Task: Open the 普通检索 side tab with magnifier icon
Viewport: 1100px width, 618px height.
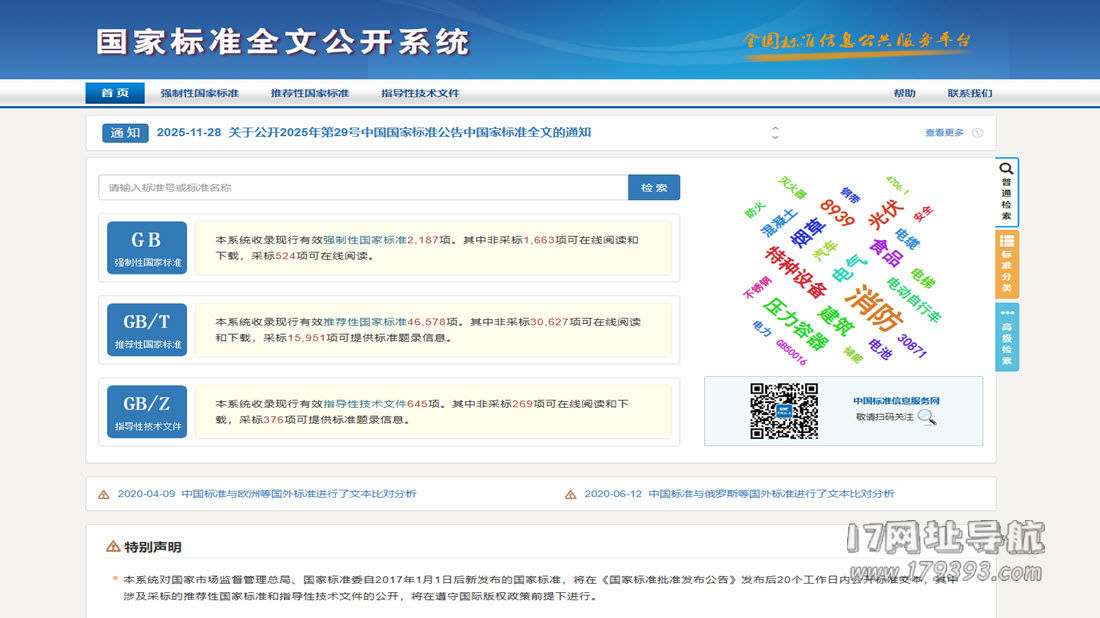Action: pos(1007,191)
